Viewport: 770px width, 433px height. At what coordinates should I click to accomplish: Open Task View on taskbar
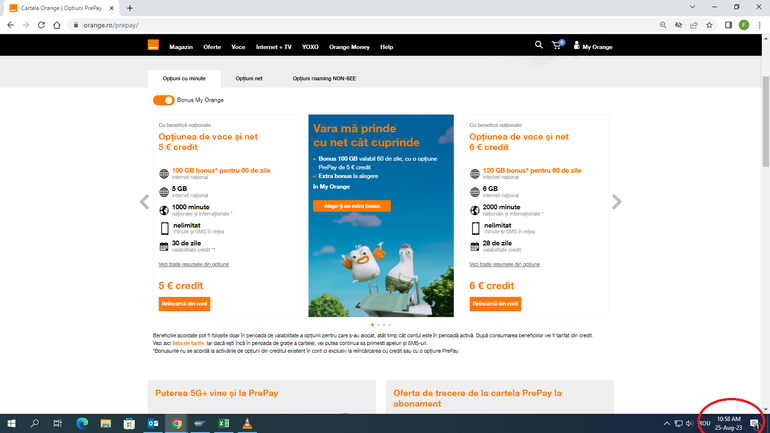(x=57, y=423)
